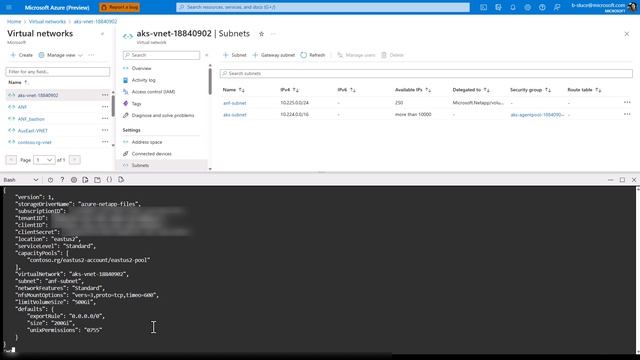Open the Bash shell type dropdown
640x360 pixels.
click(x=21, y=180)
